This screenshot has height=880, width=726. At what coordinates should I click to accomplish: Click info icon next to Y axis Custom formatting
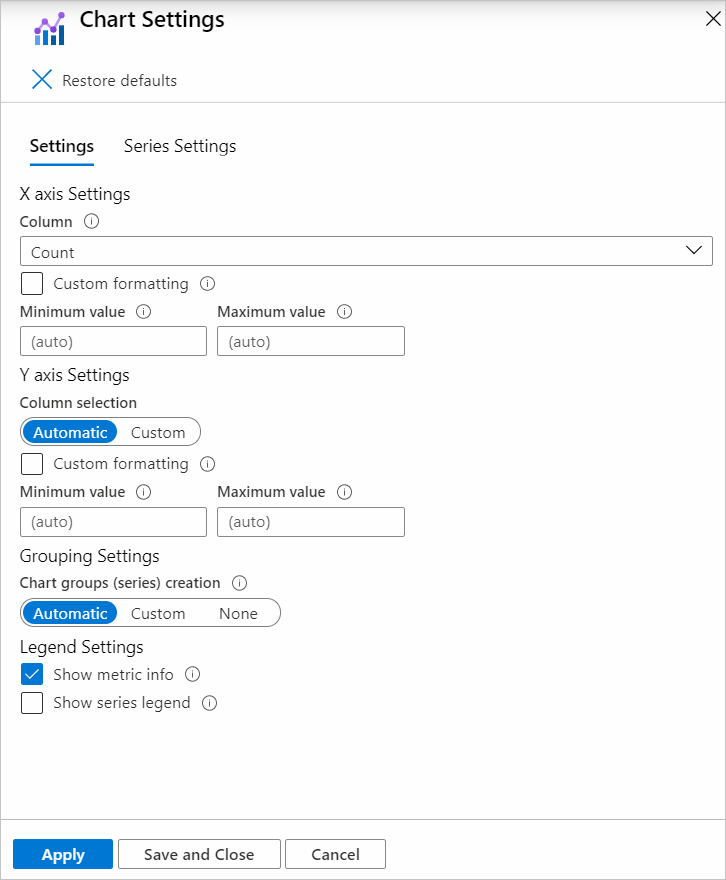208,464
